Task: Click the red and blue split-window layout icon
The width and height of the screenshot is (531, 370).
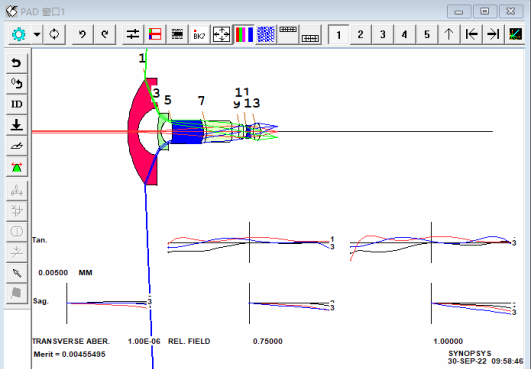Action: click(x=155, y=35)
